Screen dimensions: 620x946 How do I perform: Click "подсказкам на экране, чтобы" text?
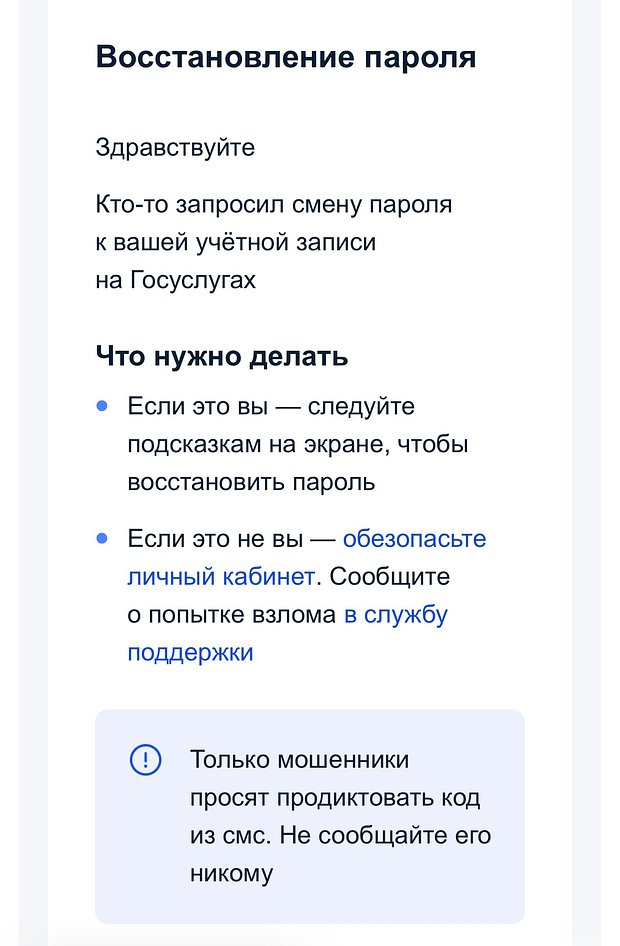tap(298, 444)
